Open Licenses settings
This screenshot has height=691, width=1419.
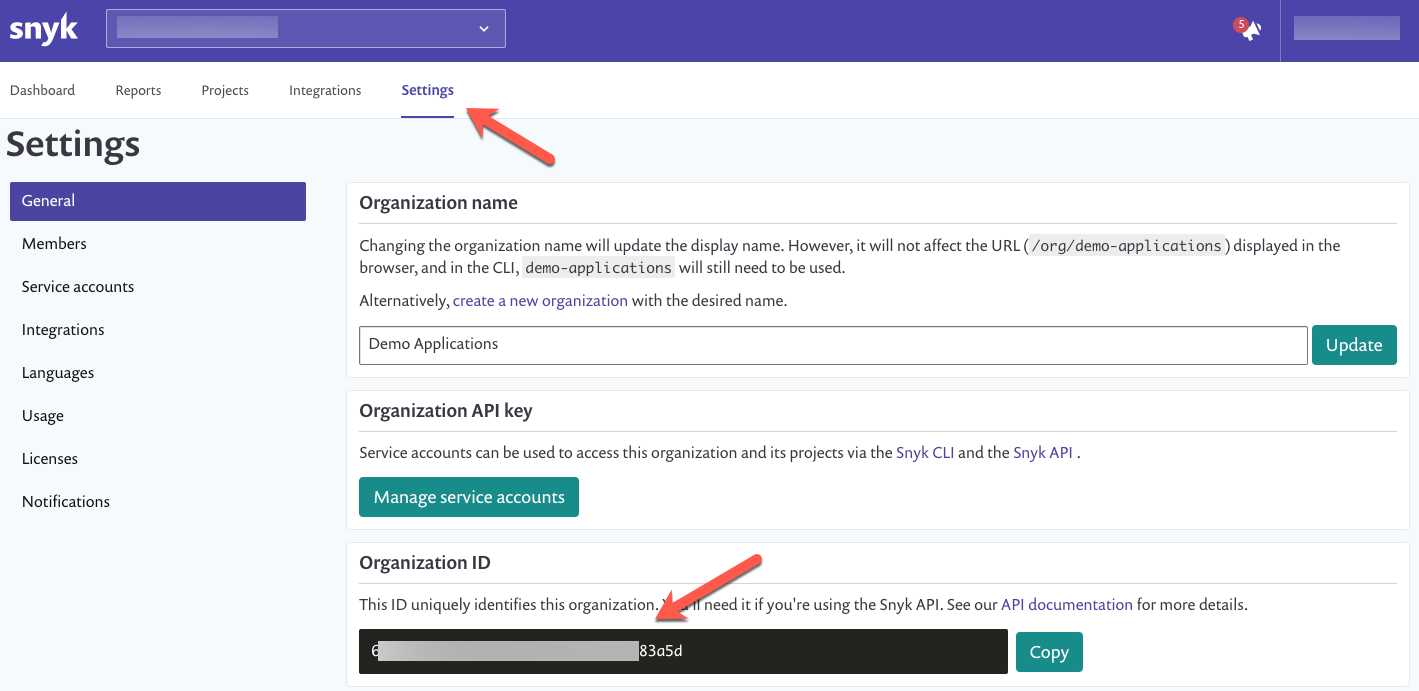tap(49, 458)
